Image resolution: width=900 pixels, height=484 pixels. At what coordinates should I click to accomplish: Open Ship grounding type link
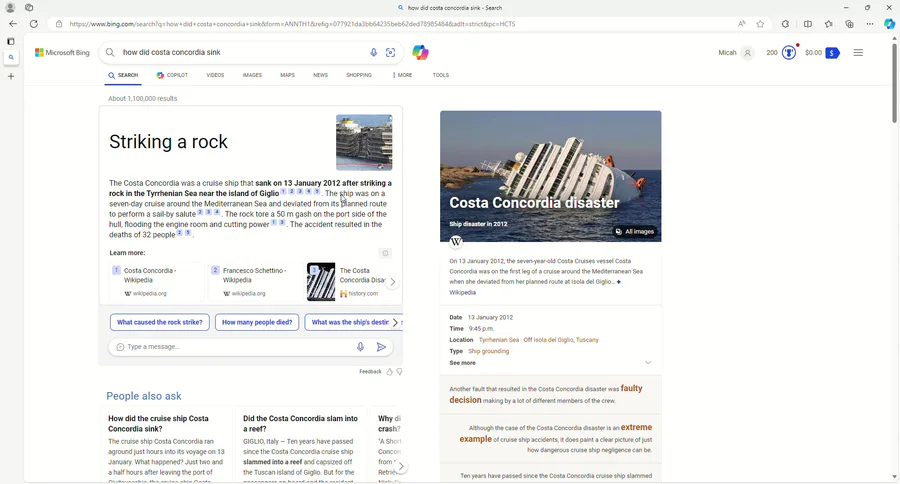488,351
